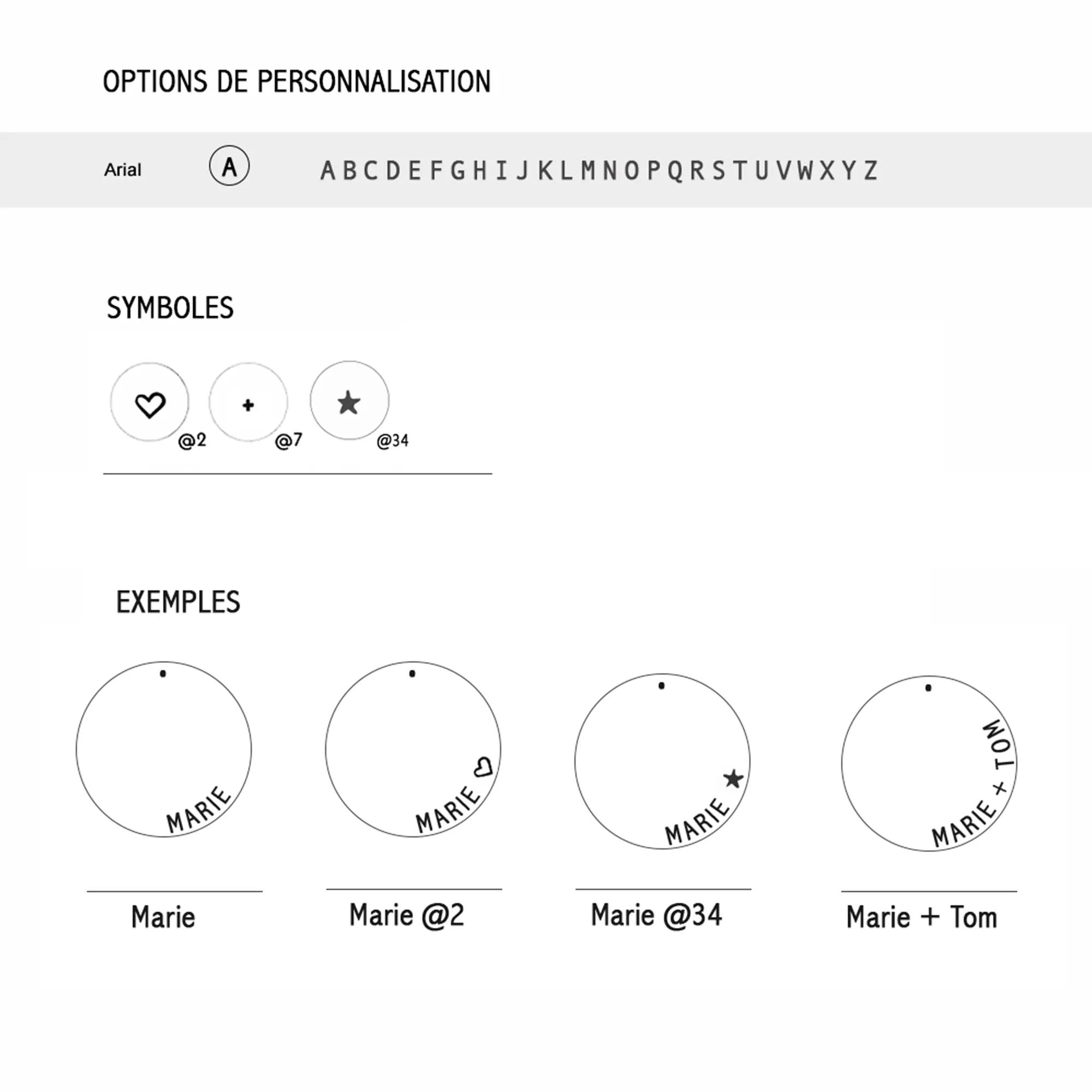Select the plus symbol circle

(x=248, y=402)
